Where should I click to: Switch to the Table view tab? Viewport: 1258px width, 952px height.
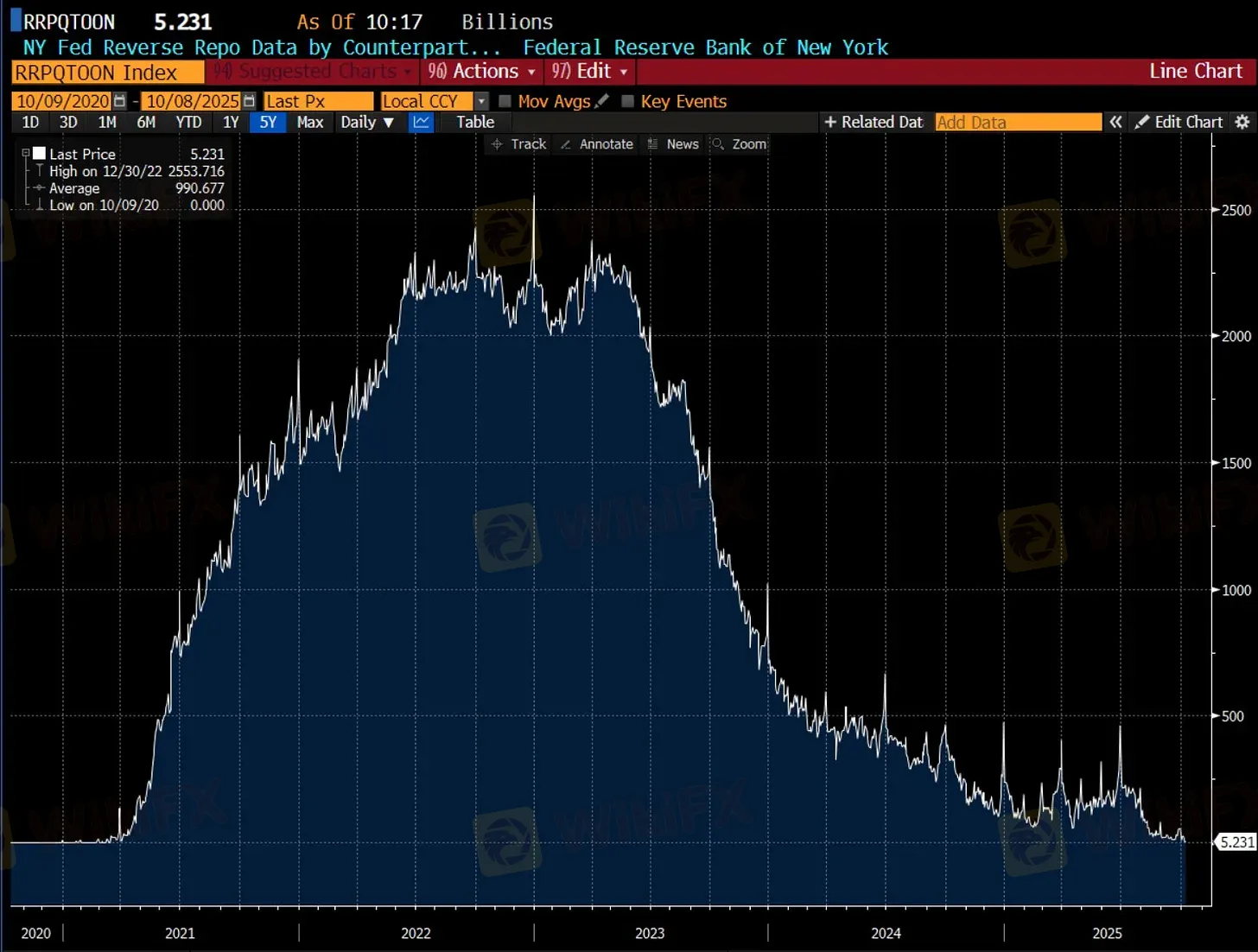tap(475, 123)
